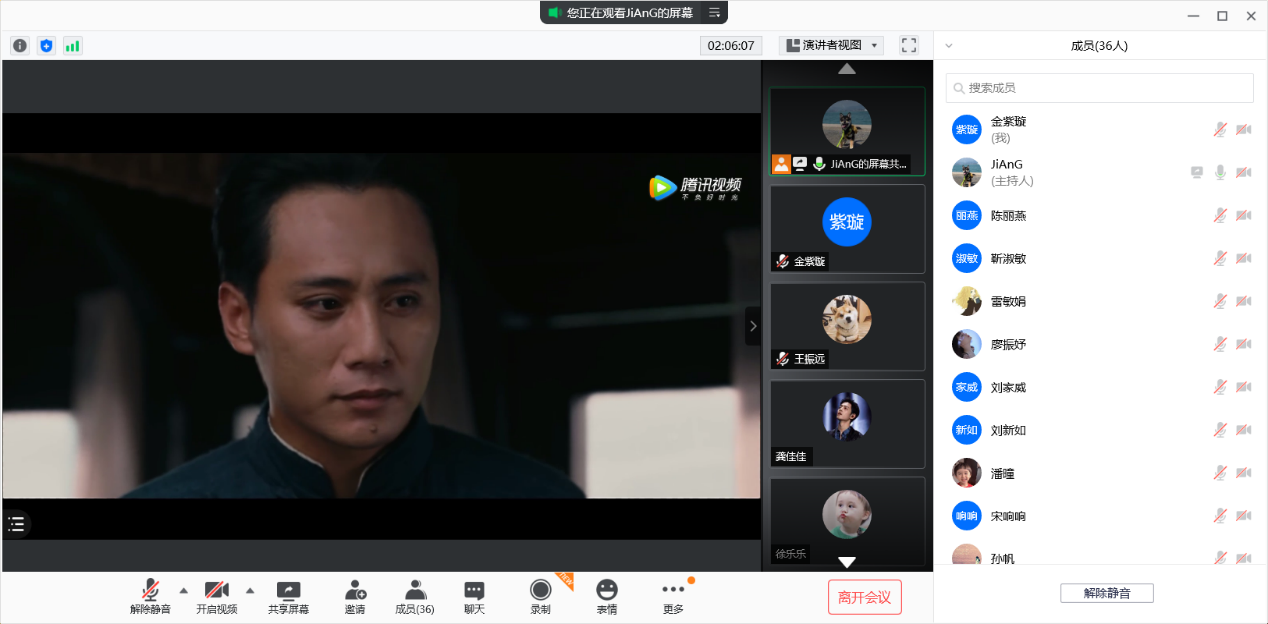
Task: Open the 演讲者视图 view dropdown
Action: pos(831,45)
